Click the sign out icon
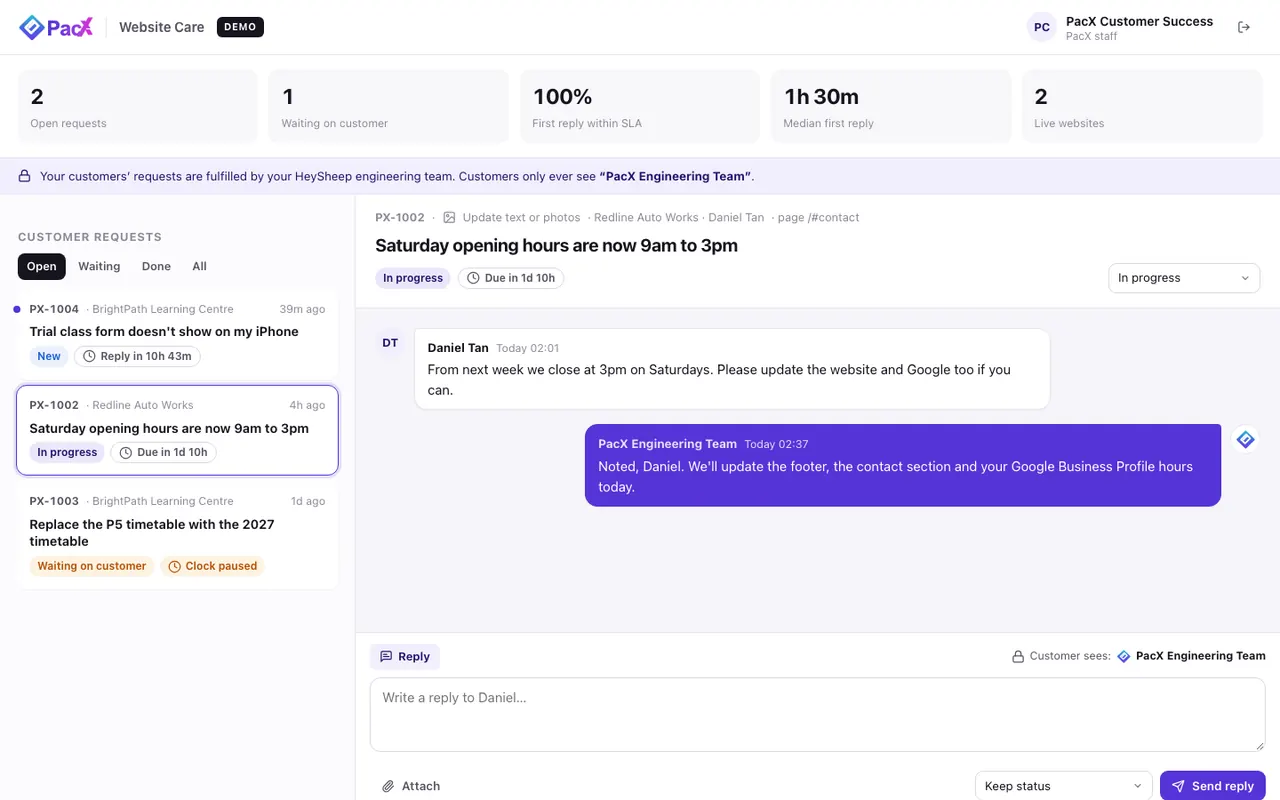 tap(1244, 27)
